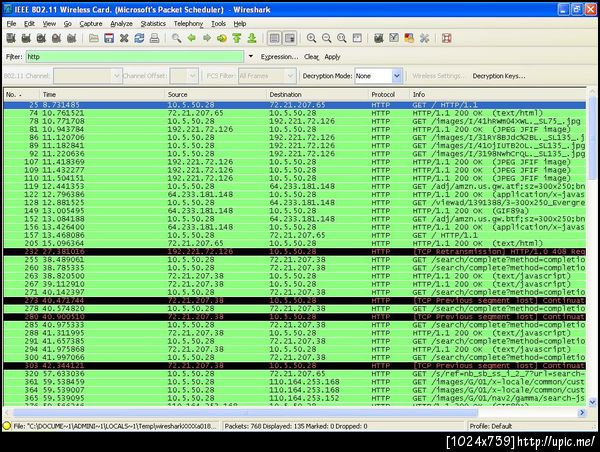The height and width of the screenshot is (452, 600).
Task: Sort by the Protocol column header
Action: tap(388, 94)
